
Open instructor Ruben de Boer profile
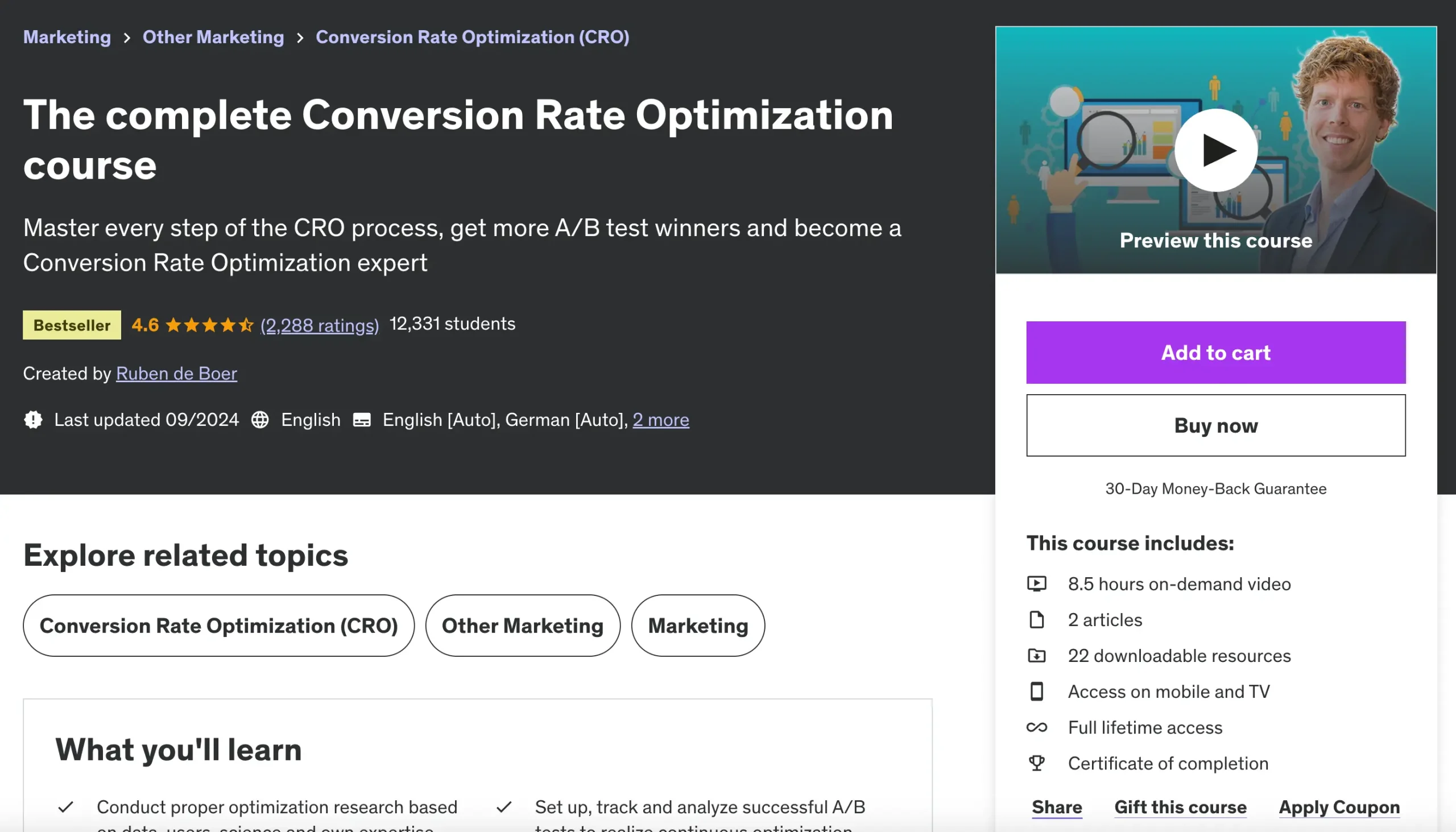176,373
